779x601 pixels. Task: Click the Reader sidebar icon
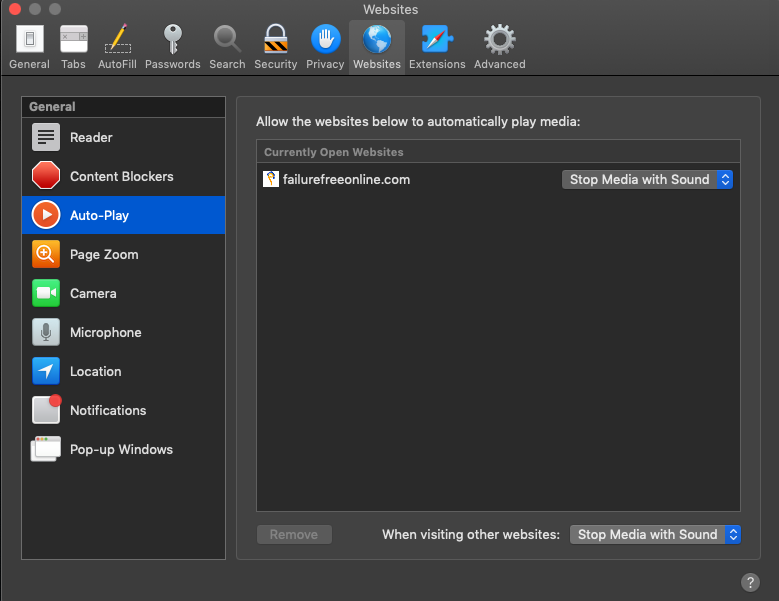click(x=46, y=137)
